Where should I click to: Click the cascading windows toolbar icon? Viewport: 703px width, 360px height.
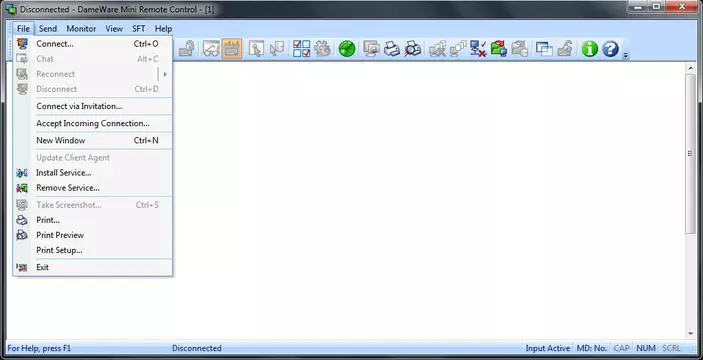coord(544,48)
